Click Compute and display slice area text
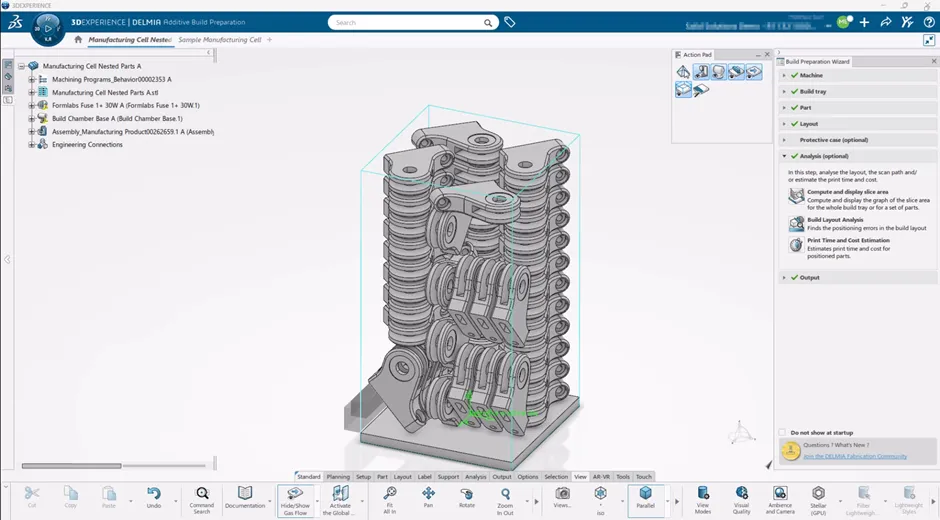Viewport: 940px width, 520px height. click(848, 192)
